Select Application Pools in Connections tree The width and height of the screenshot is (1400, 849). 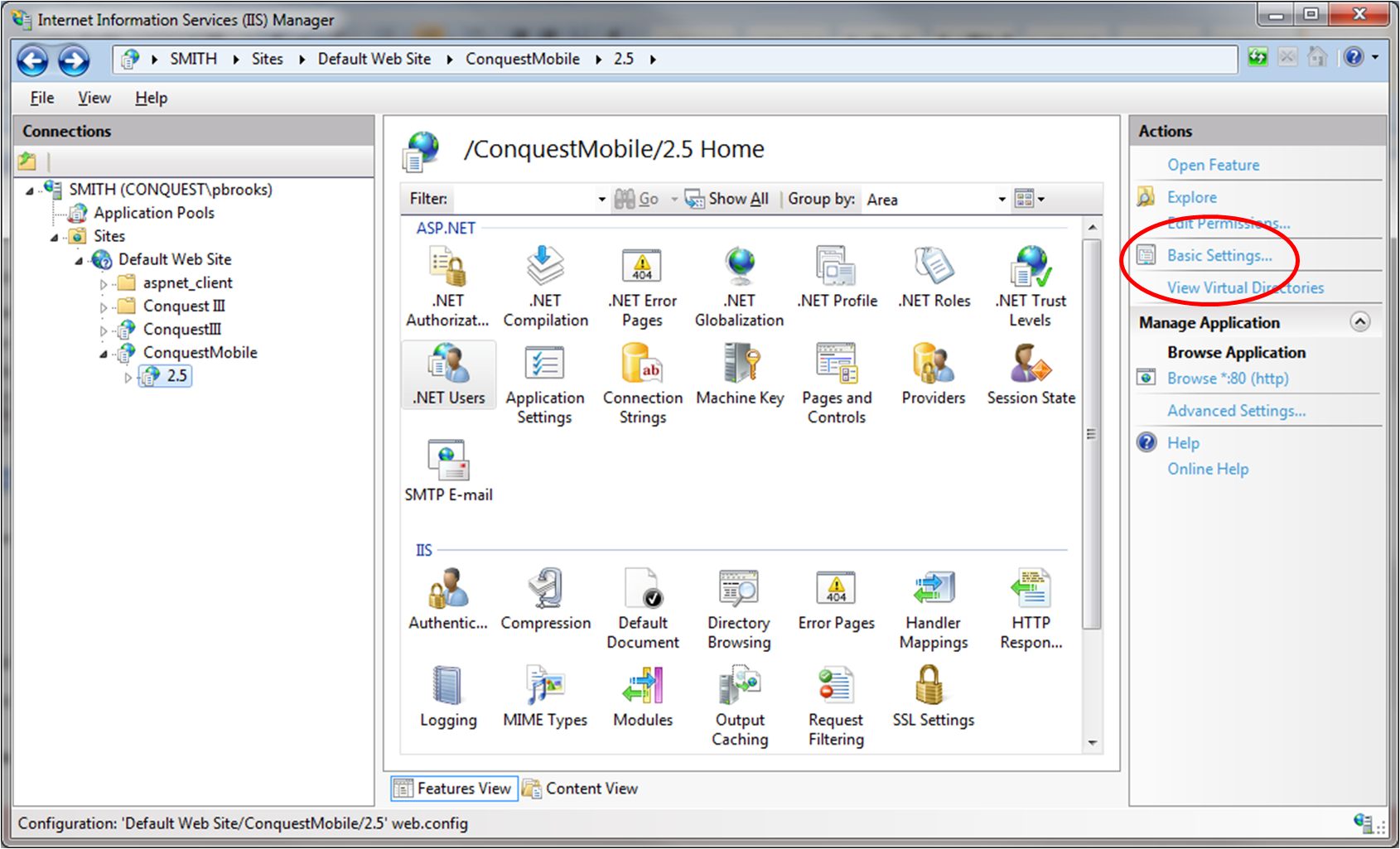click(154, 213)
